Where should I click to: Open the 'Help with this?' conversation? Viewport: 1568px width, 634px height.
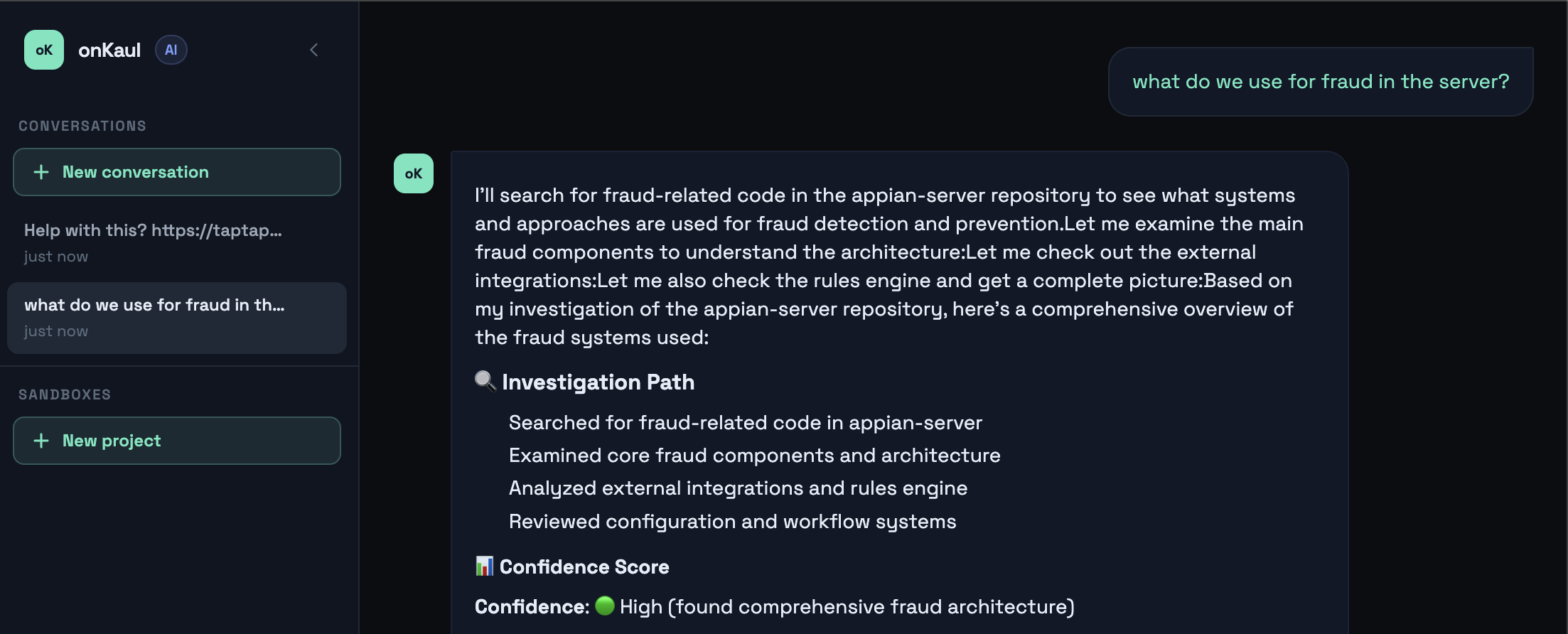click(153, 242)
